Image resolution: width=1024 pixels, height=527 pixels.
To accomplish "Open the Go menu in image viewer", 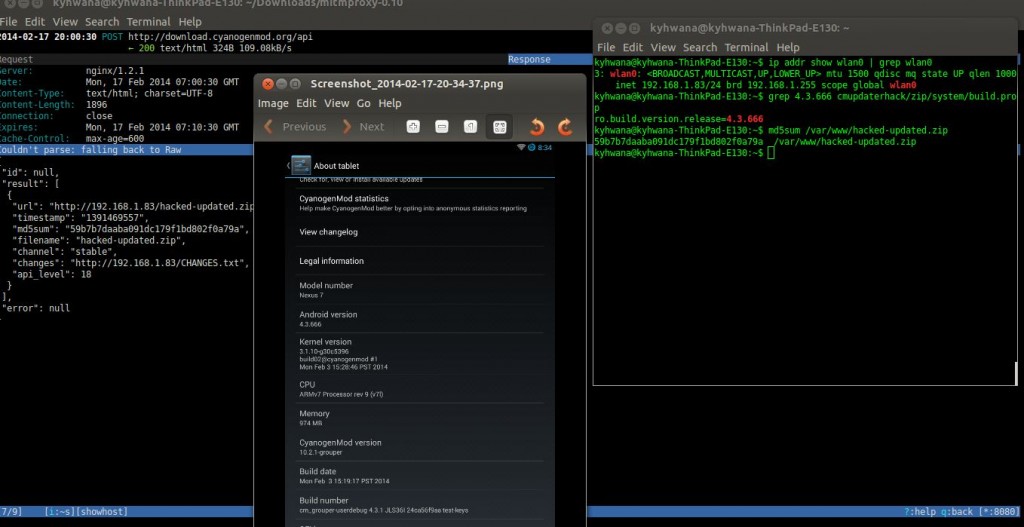I will 364,103.
